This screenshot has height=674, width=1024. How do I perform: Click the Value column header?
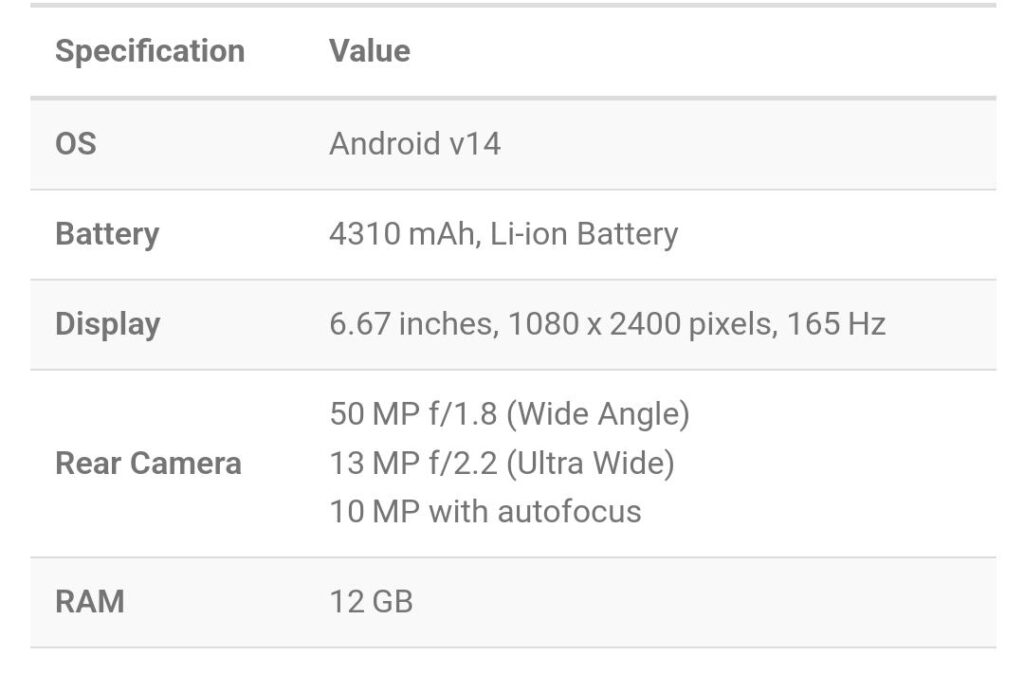(370, 51)
